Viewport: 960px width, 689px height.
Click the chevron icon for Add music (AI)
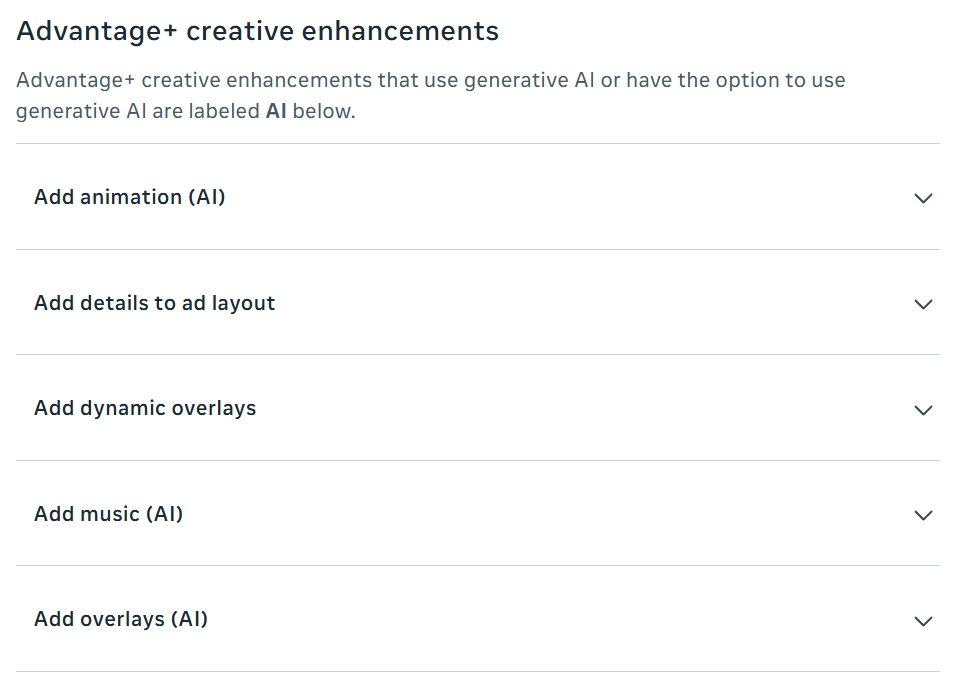pyautogui.click(x=923, y=515)
